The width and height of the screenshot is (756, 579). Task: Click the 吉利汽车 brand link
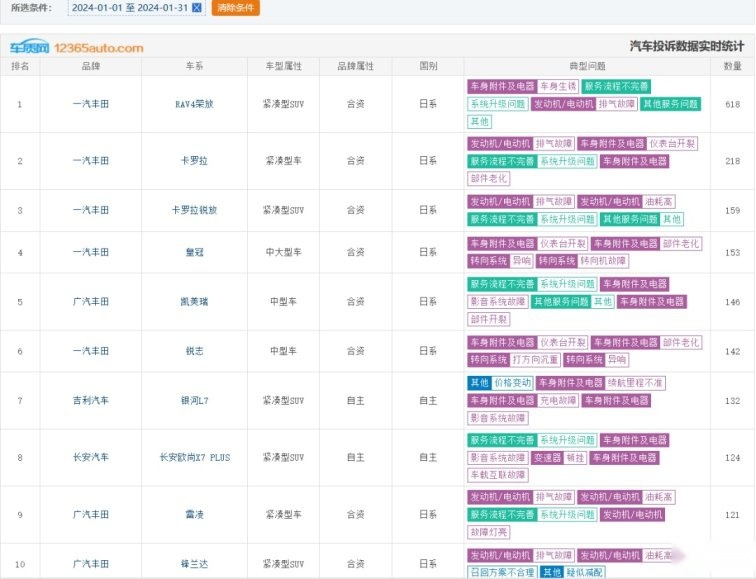pos(91,401)
